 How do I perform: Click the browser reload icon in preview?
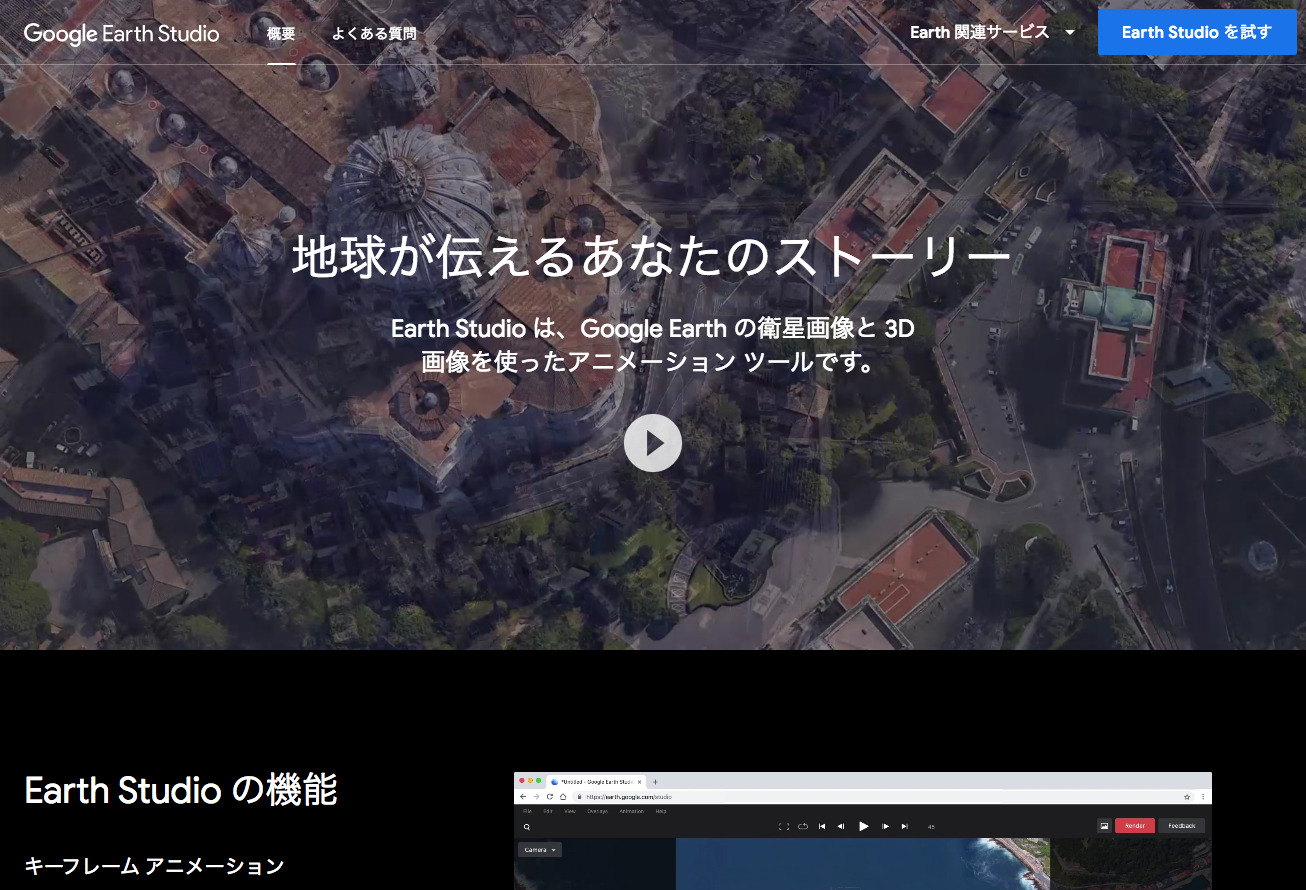[x=550, y=797]
